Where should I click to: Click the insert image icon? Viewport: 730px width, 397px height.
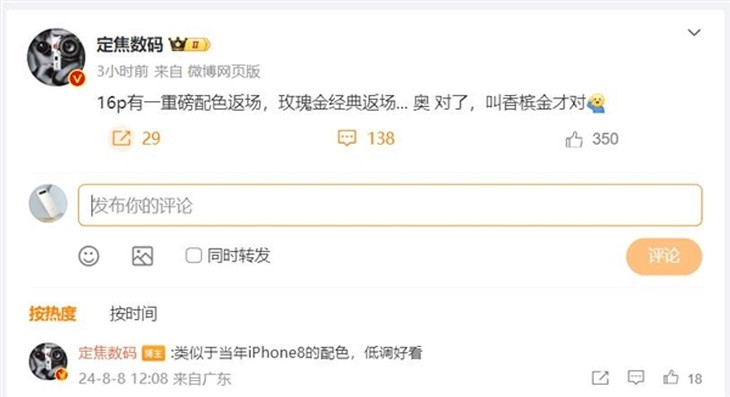point(142,256)
